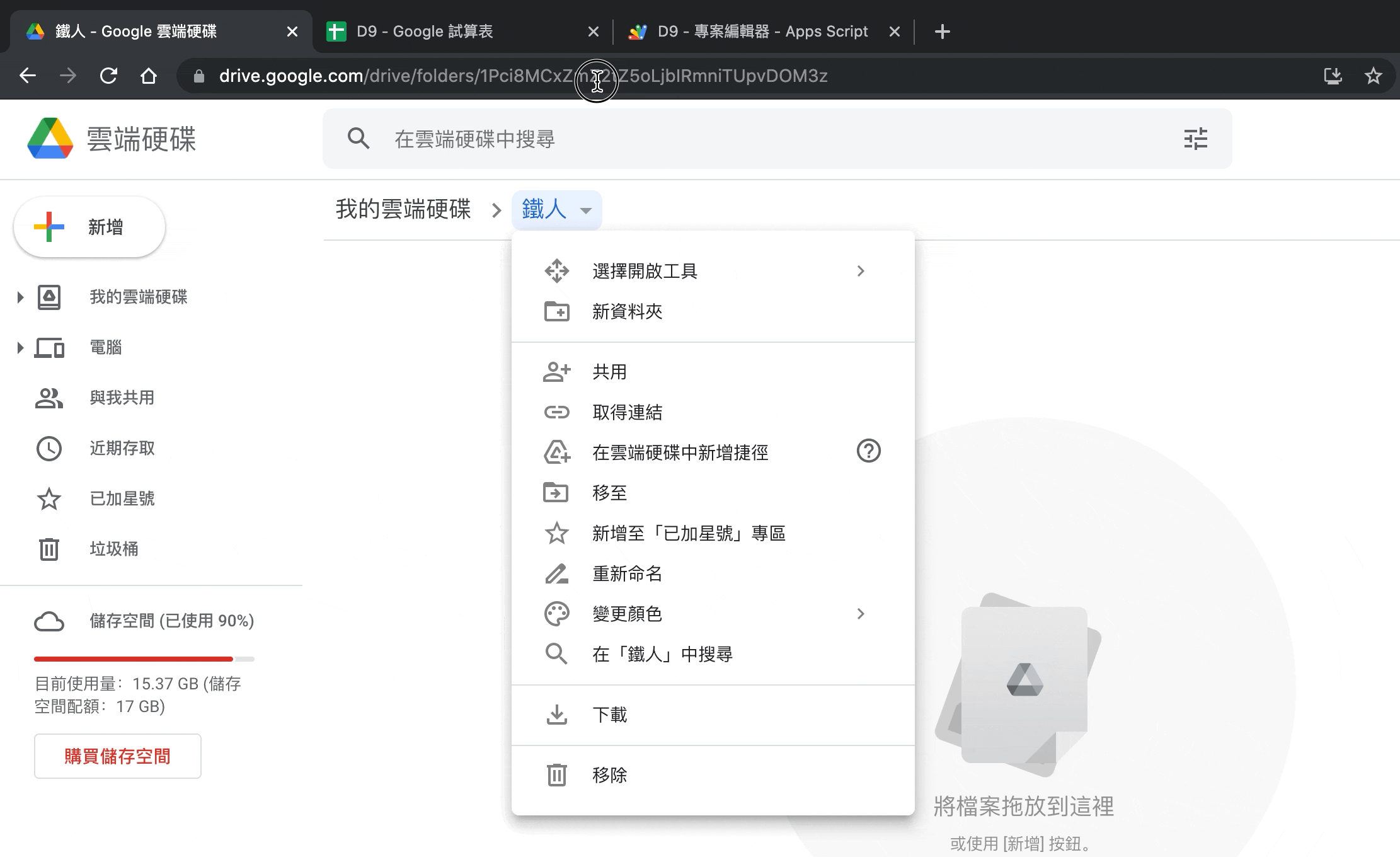Viewport: 1400px width, 857px height.
Task: Select 在雲端硬碟中新增捷徑 menu item
Action: (x=713, y=452)
